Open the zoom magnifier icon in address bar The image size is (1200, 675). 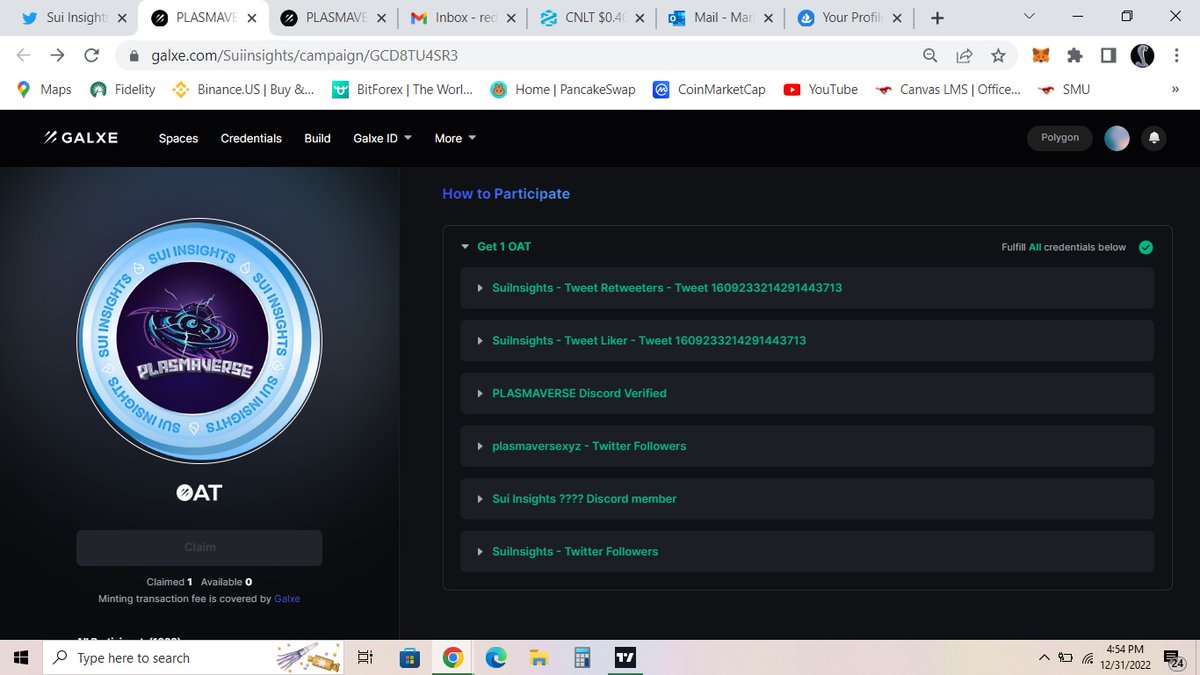coord(930,56)
